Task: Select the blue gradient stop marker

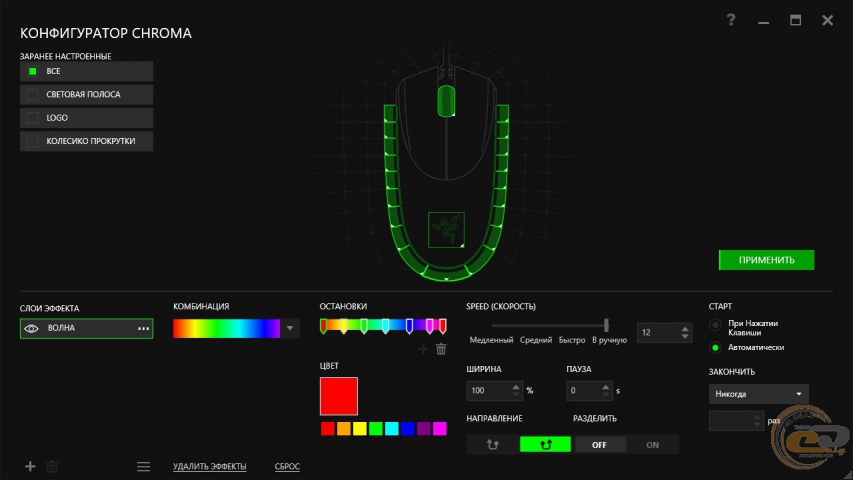Action: coord(409,327)
